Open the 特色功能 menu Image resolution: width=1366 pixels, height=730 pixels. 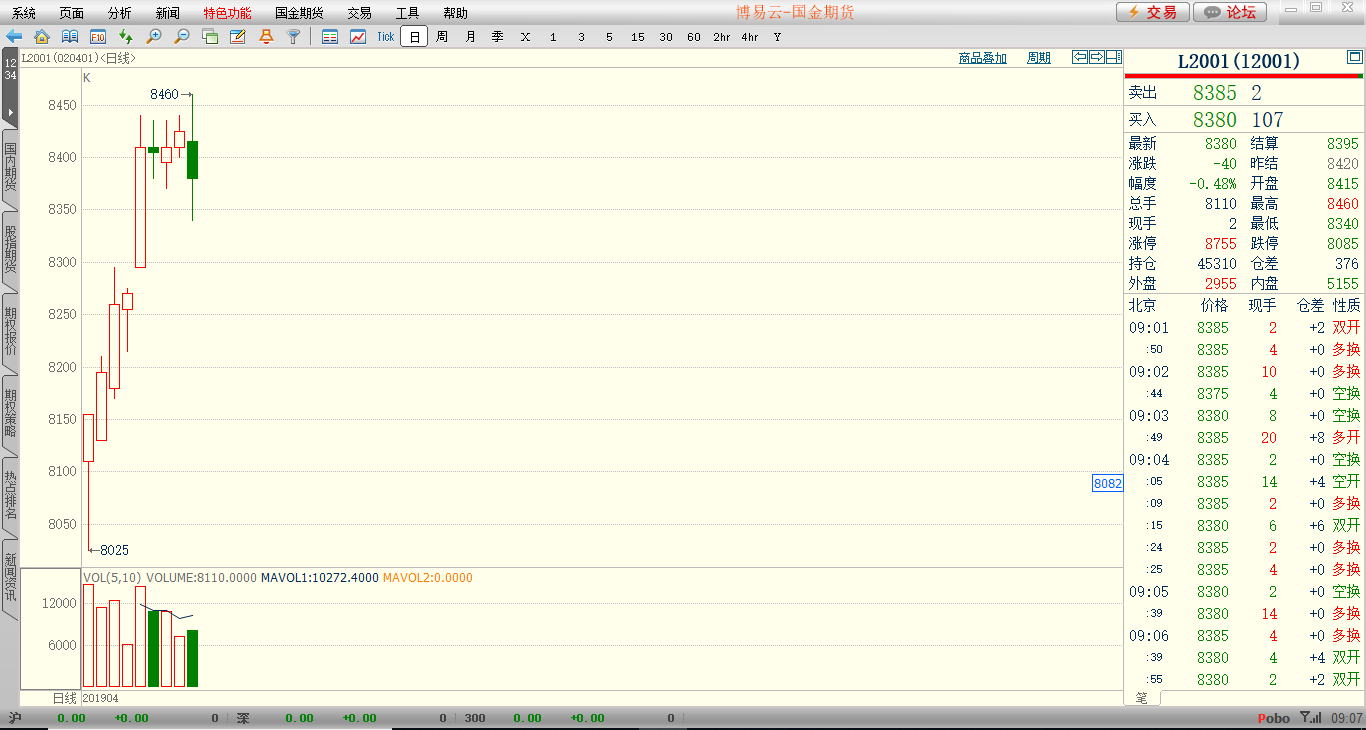227,13
